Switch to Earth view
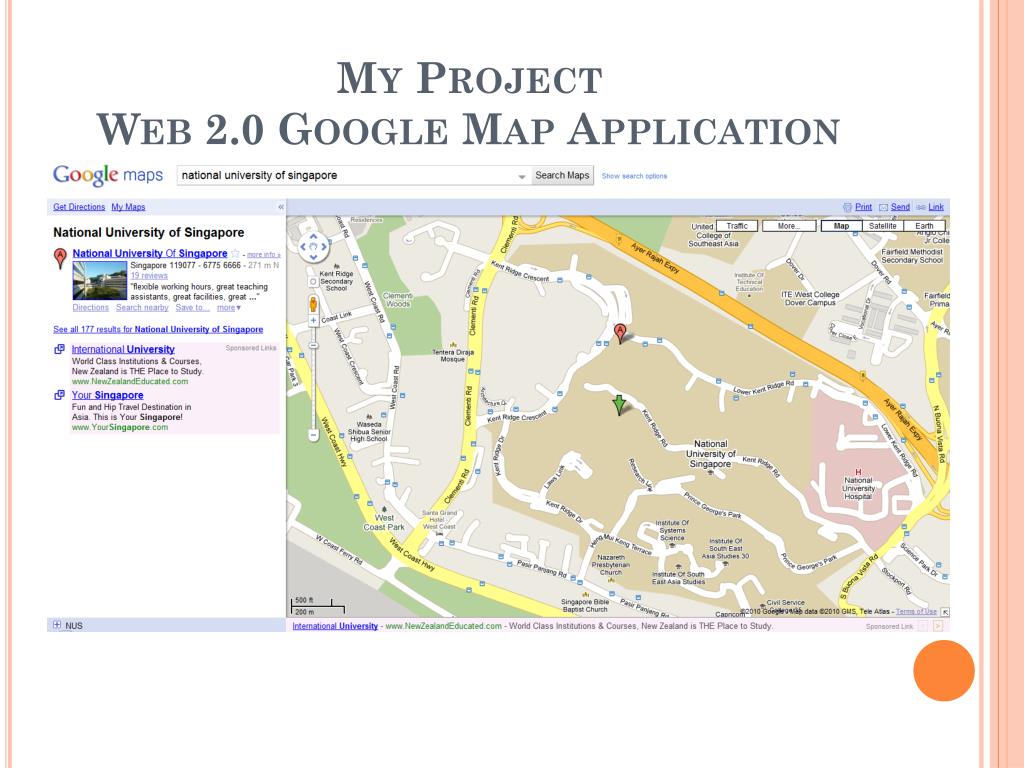 click(x=924, y=226)
